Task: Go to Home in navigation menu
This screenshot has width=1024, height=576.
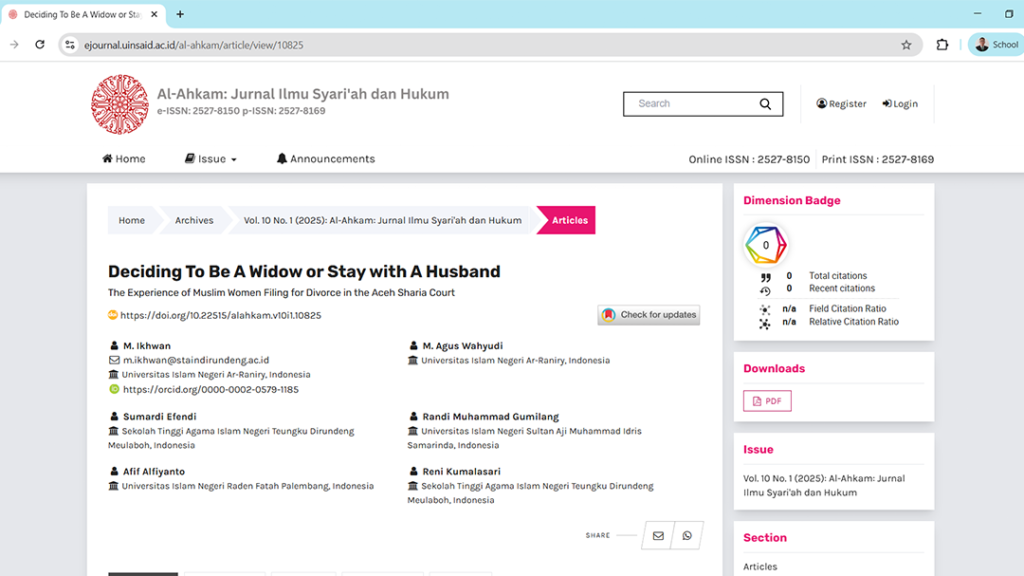Action: coord(124,159)
